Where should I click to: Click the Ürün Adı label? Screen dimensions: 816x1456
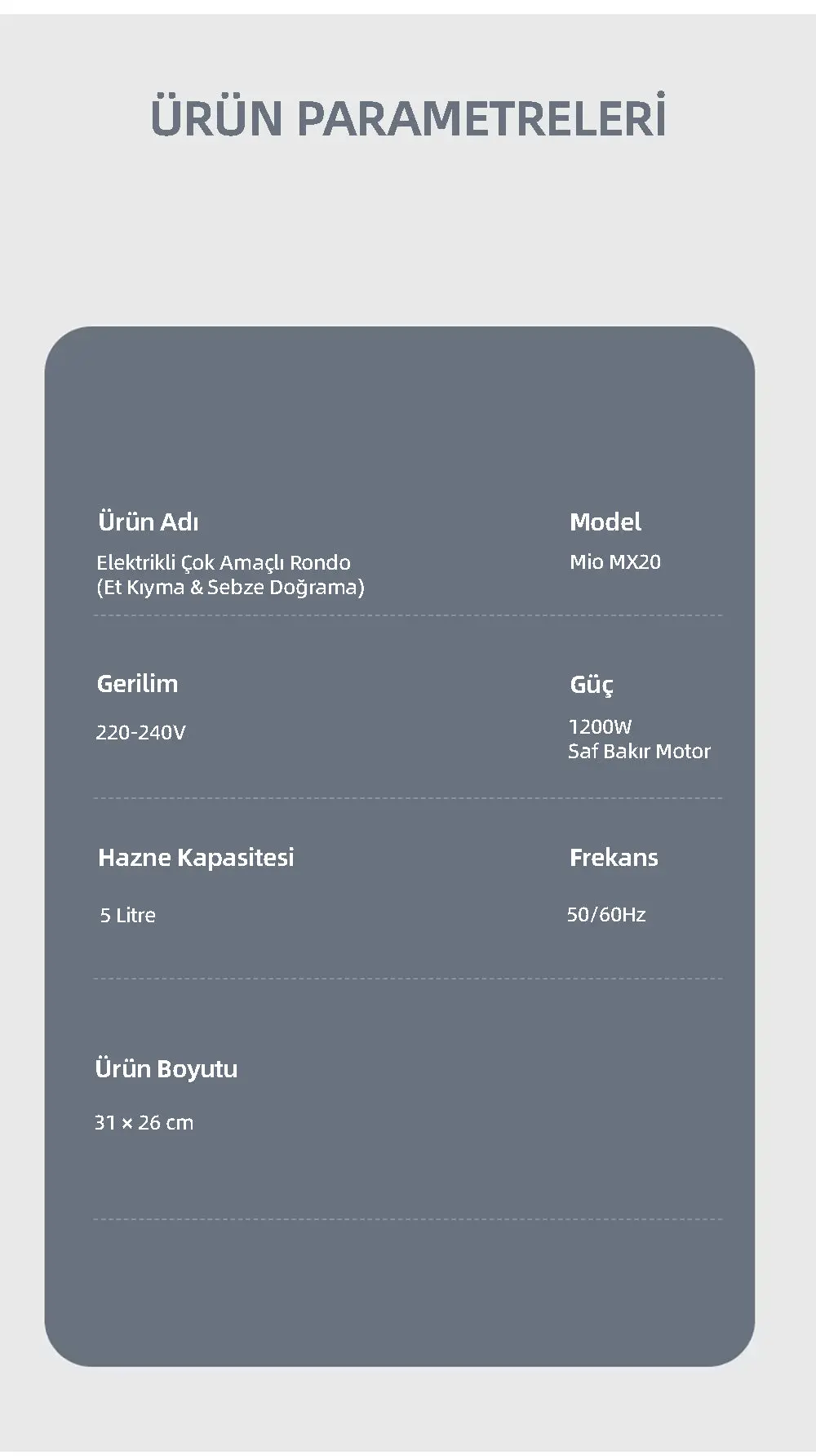(148, 522)
